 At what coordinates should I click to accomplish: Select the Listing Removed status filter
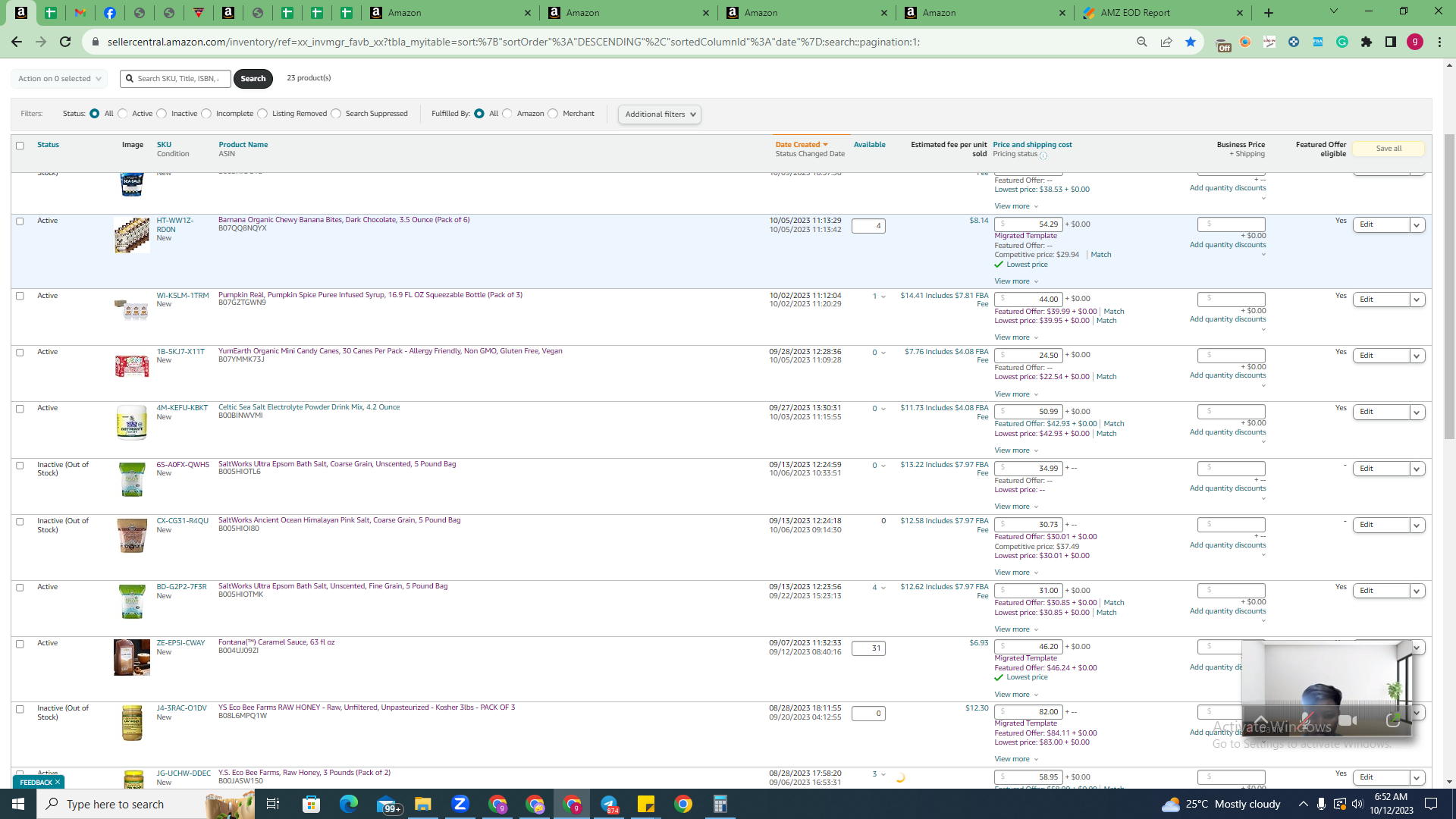262,114
